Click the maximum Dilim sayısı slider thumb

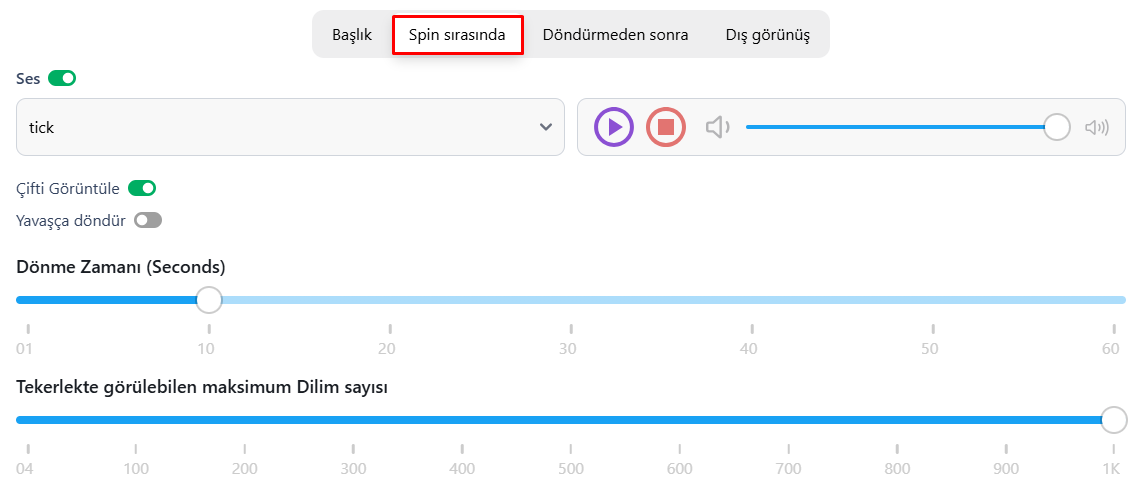[1114, 419]
